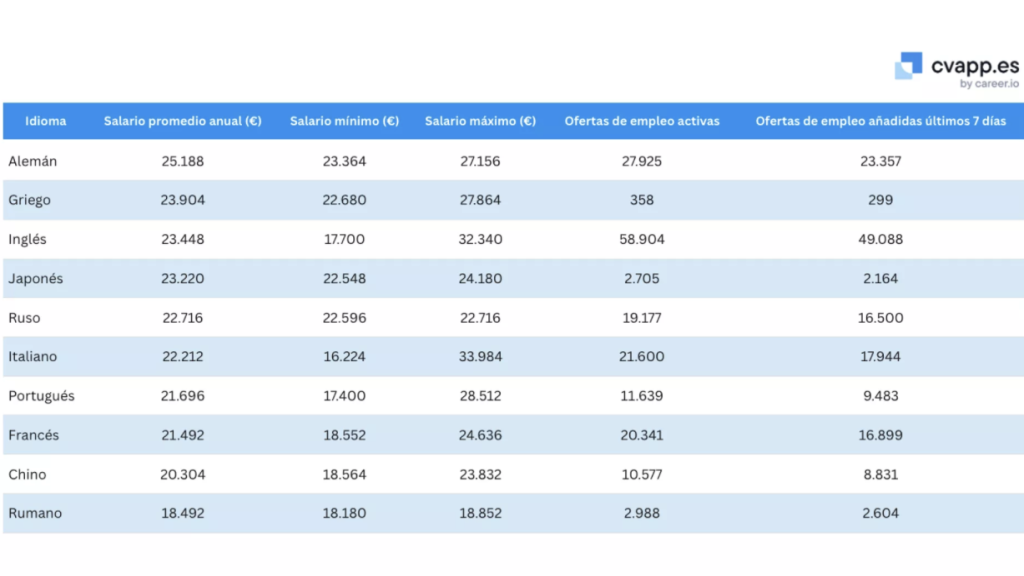Click the Francés active job offers 20.341
Screen dimensions: 1024x576
pyautogui.click(x=641, y=434)
